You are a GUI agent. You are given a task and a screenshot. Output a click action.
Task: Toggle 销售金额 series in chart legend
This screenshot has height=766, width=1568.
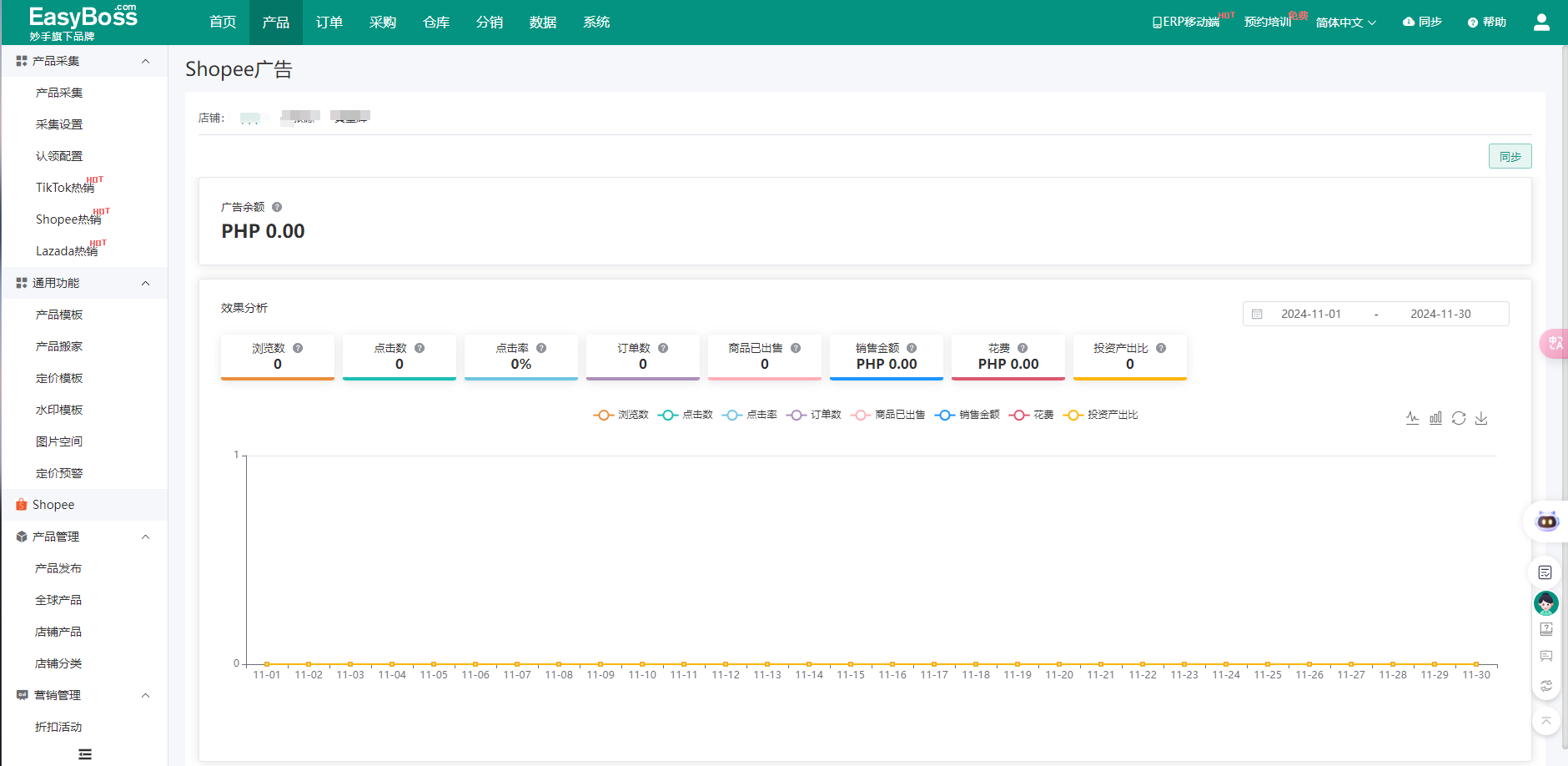[x=967, y=415]
